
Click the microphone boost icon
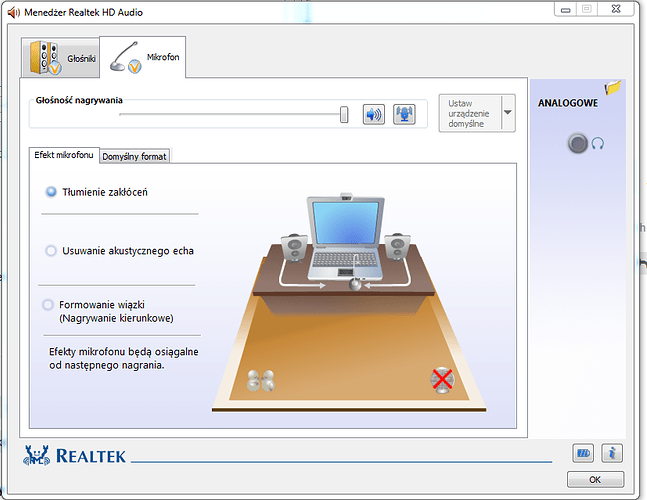point(405,114)
